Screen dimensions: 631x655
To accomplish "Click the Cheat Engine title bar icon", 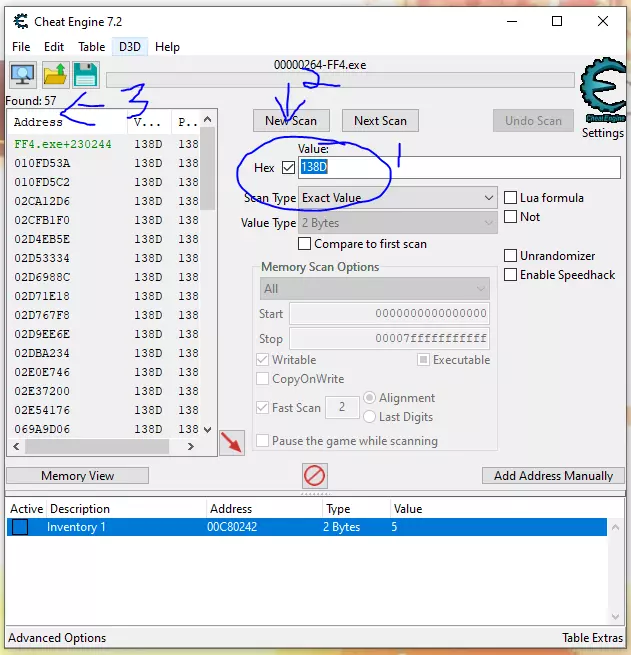I will [x=20, y=21].
